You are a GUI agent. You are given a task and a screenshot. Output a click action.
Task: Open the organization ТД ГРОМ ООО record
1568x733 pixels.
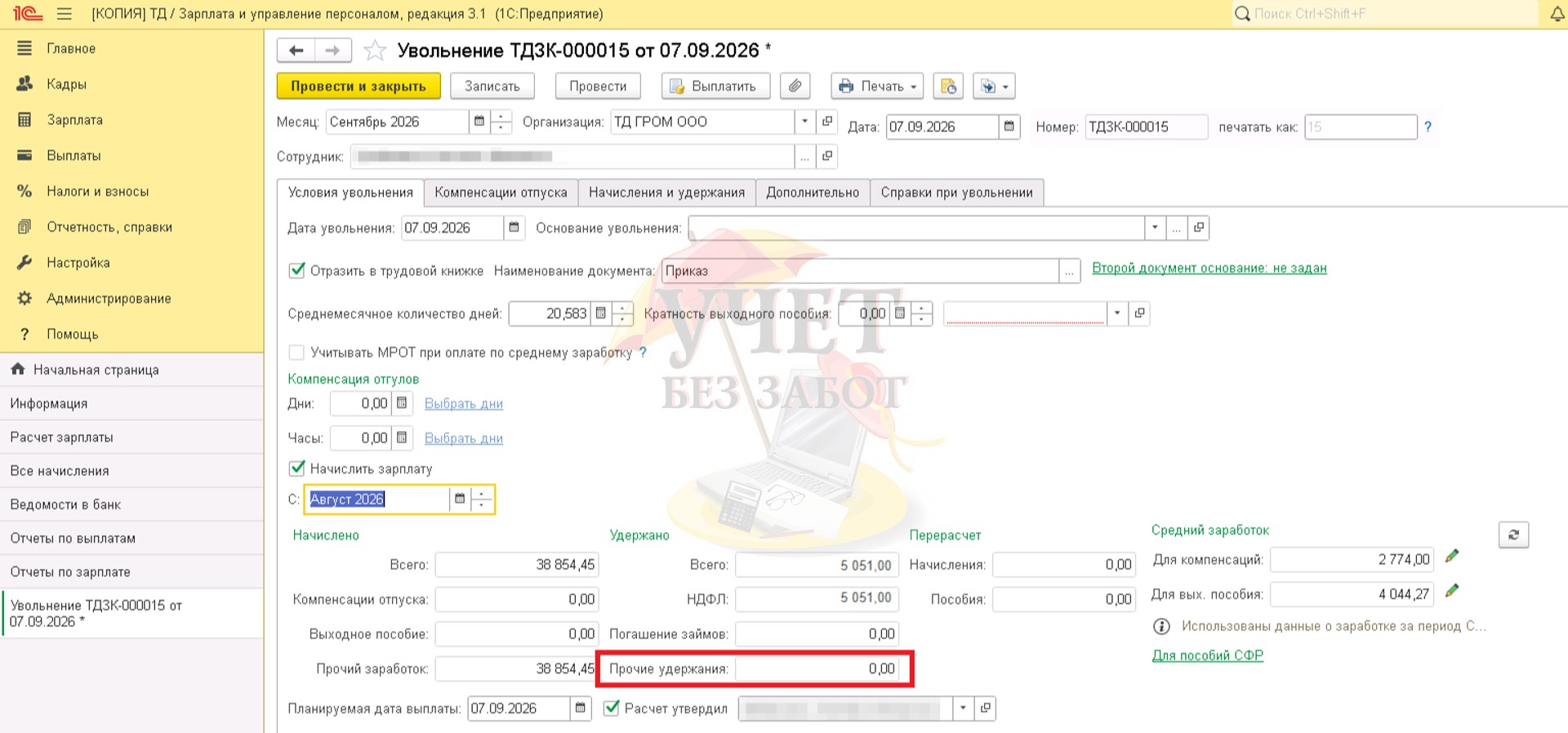[x=827, y=122]
